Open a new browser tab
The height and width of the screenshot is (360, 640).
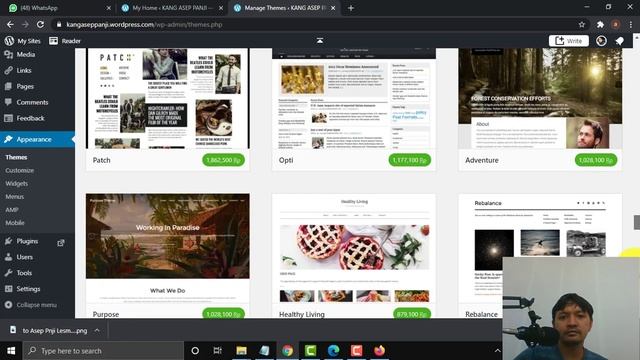coord(351,8)
